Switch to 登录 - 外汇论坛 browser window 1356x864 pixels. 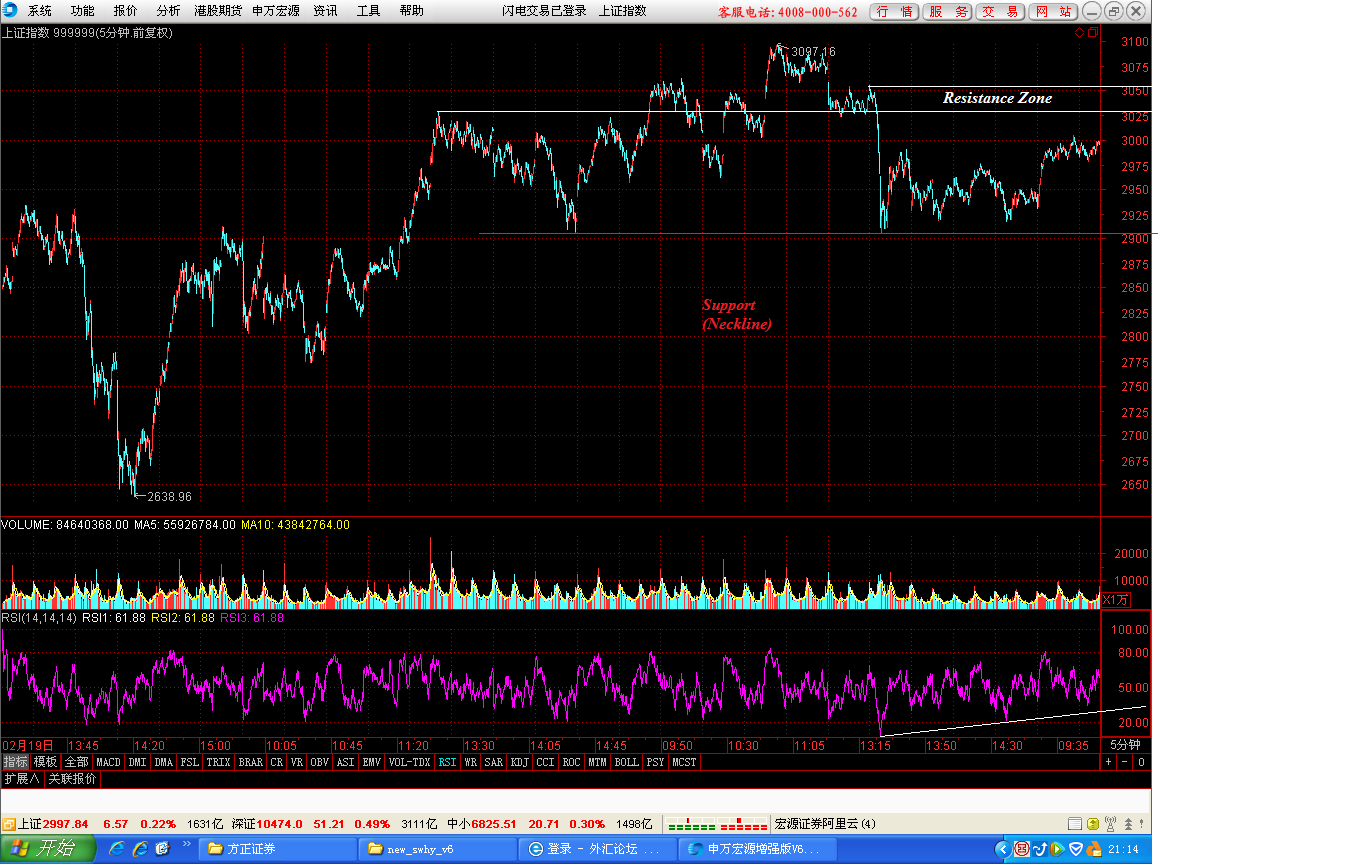(597, 849)
